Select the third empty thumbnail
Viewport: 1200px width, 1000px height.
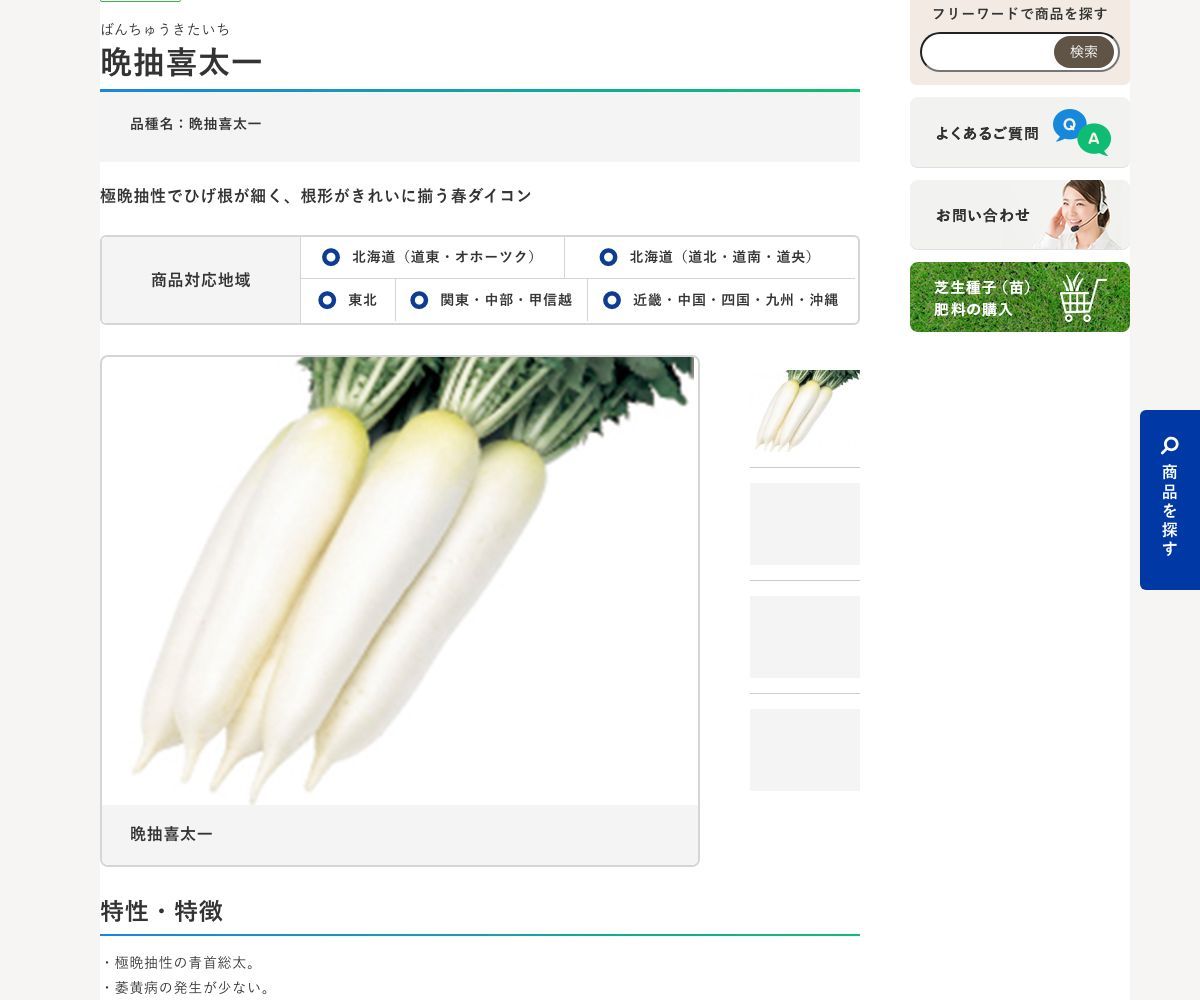click(804, 637)
